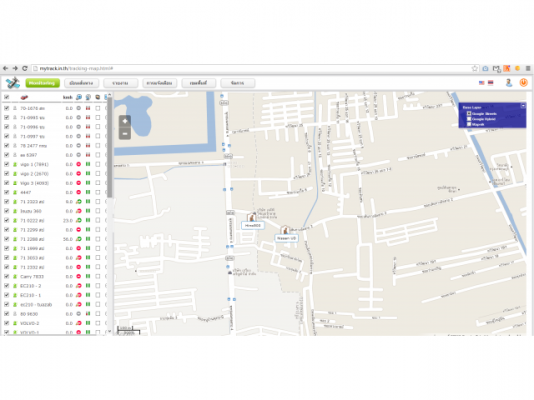534x400 pixels.
Task: Uncheck the 70-1676 vehicle checkbox
Action: pyautogui.click(x=6, y=108)
